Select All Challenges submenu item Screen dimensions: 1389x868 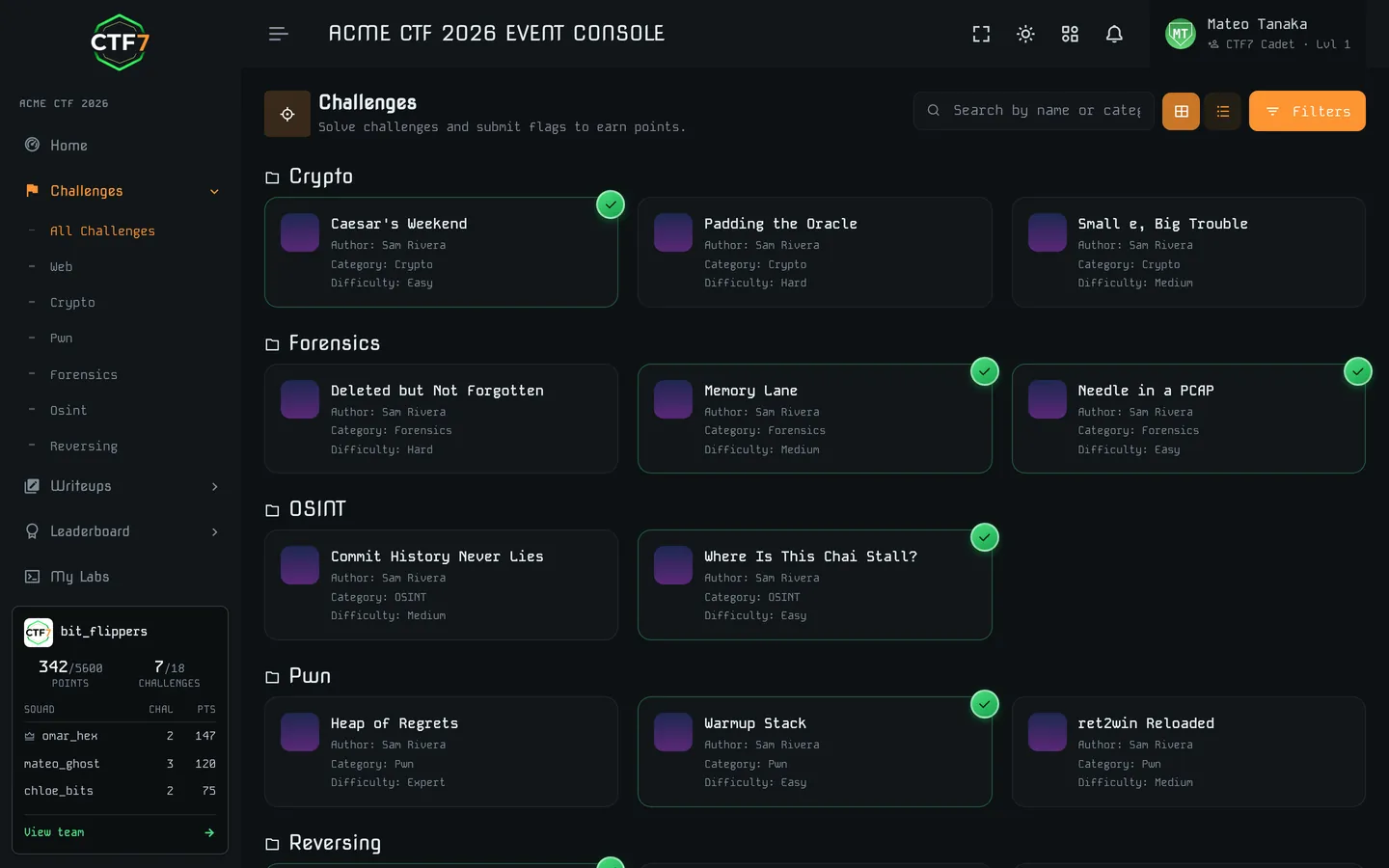(102, 231)
